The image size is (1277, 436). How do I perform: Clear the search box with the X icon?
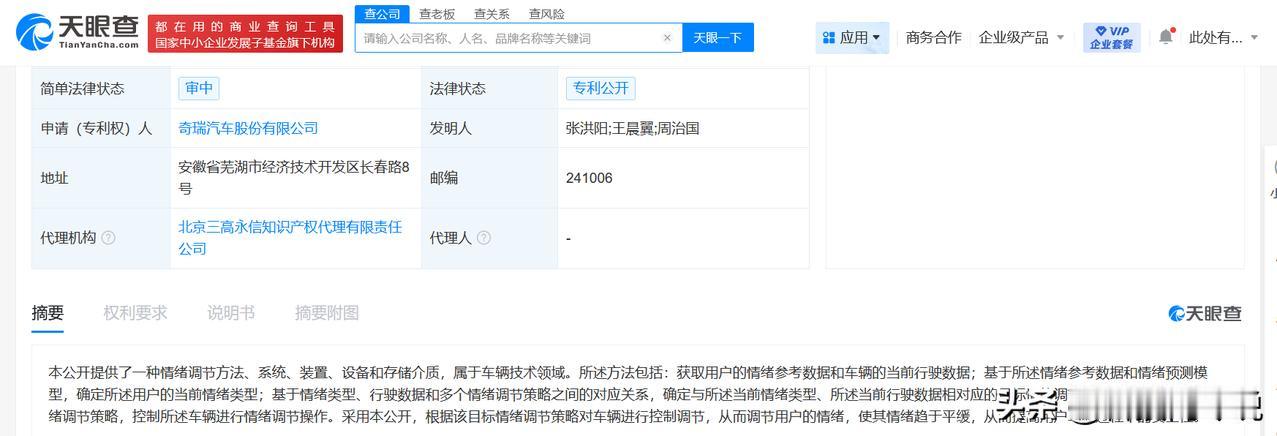(x=667, y=38)
